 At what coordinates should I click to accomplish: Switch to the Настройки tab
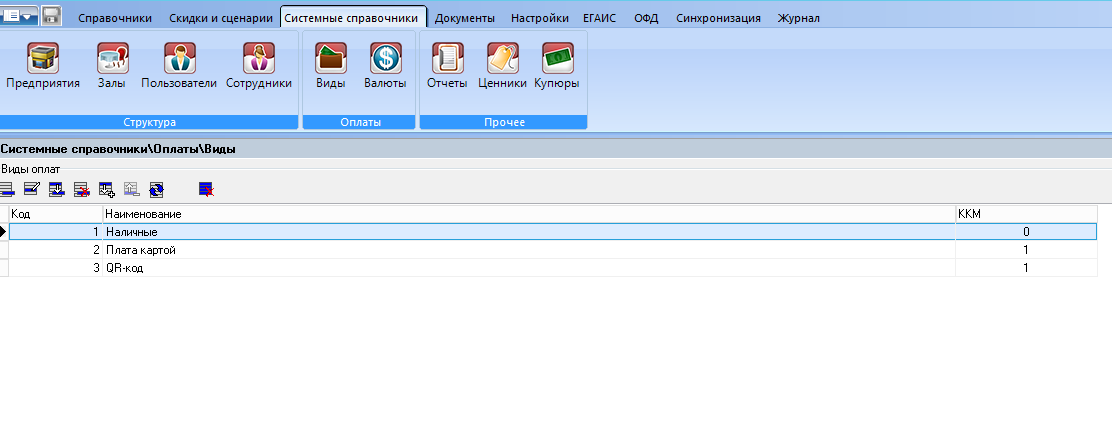tap(540, 18)
